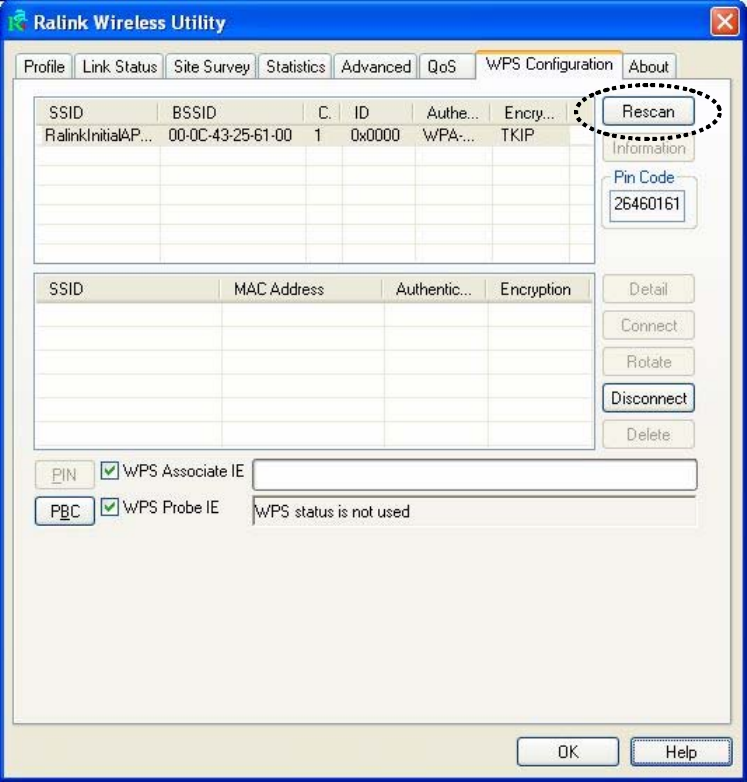Click the Detail button

pos(648,289)
